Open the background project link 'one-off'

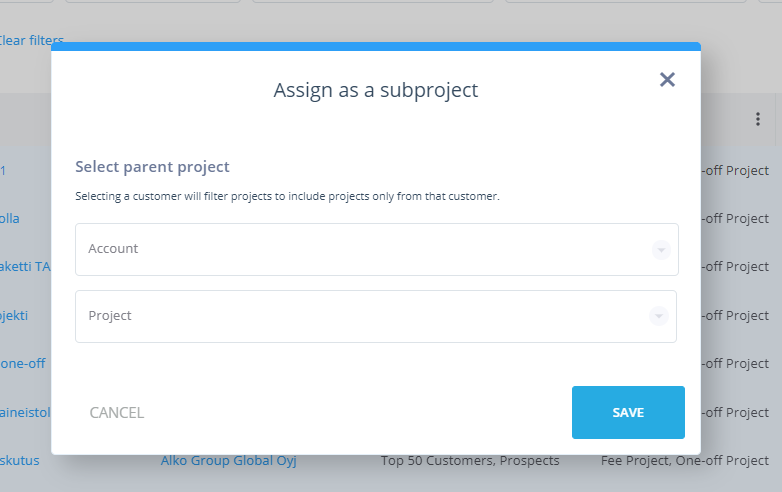23,363
